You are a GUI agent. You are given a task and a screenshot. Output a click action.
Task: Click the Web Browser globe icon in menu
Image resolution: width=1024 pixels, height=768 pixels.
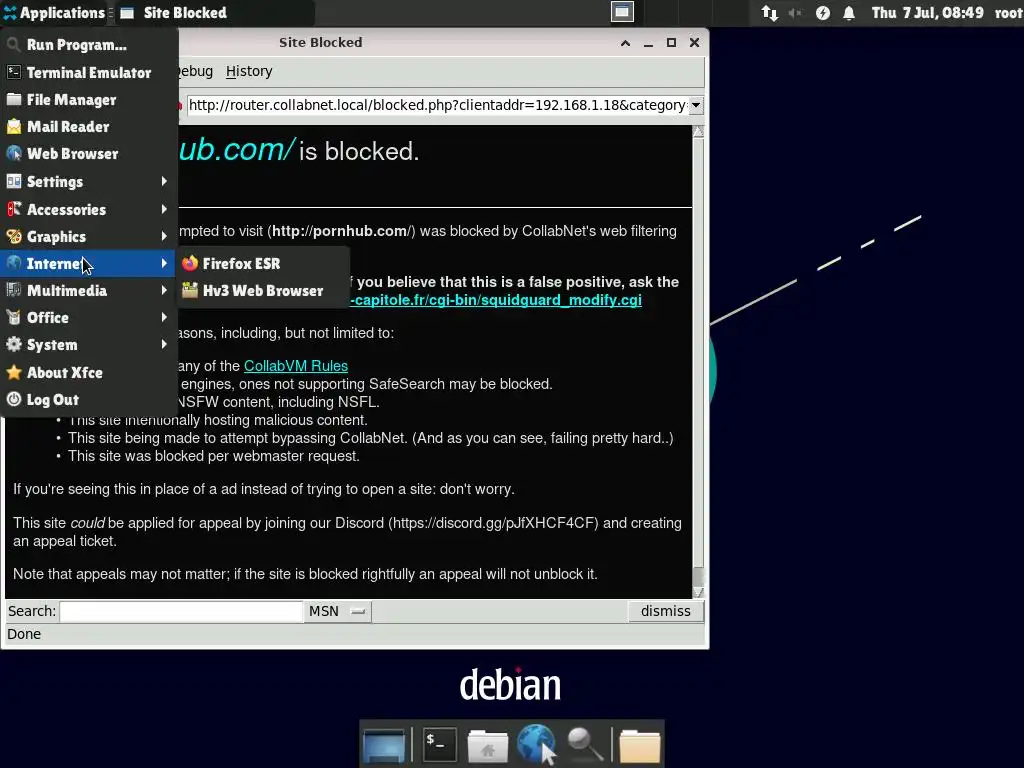tap(14, 154)
